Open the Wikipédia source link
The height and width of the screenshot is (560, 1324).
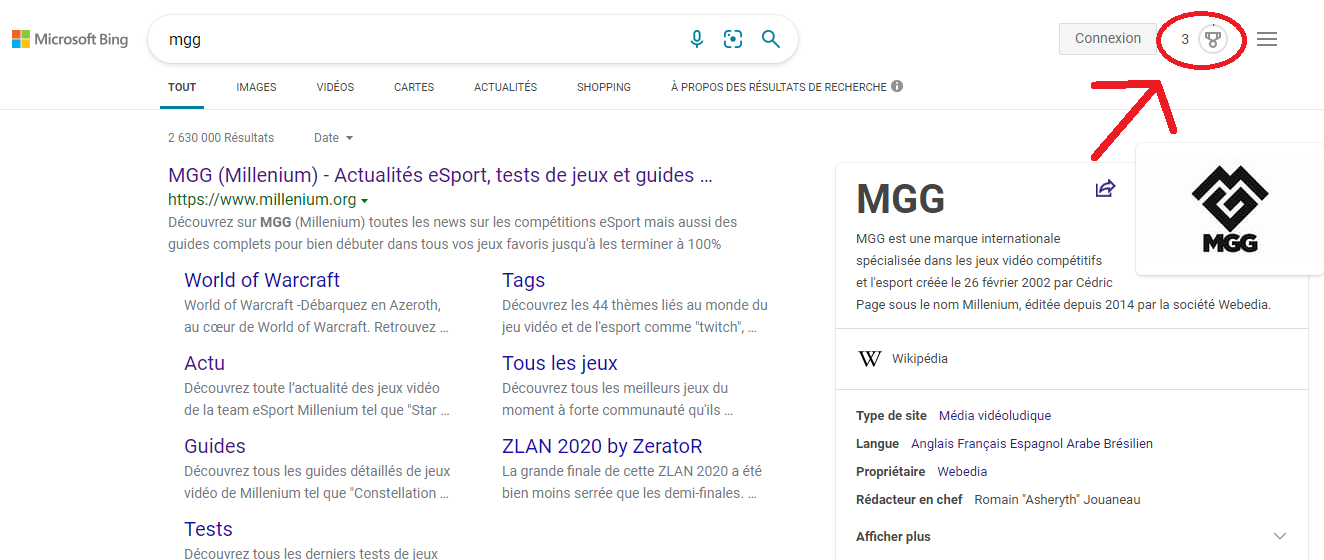coord(919,359)
